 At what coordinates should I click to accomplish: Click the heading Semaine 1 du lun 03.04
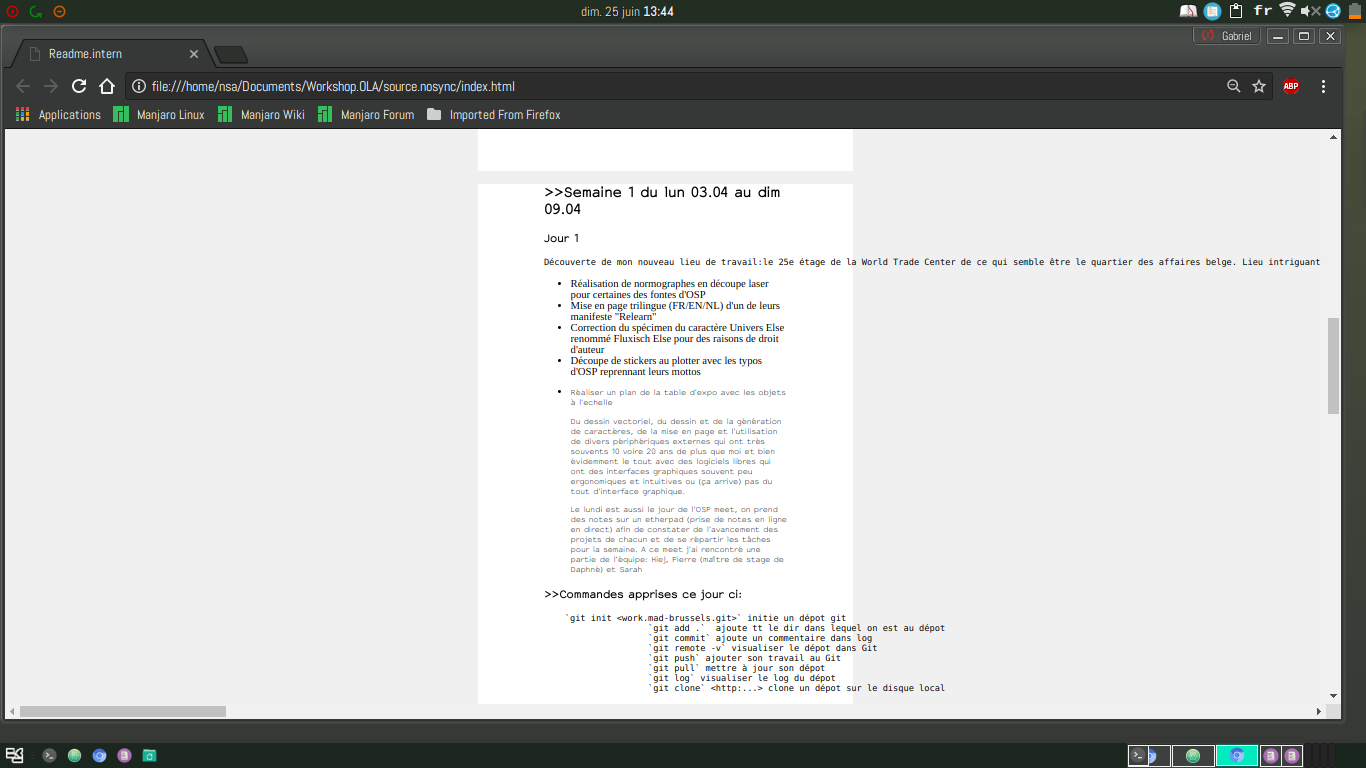[x=662, y=200]
